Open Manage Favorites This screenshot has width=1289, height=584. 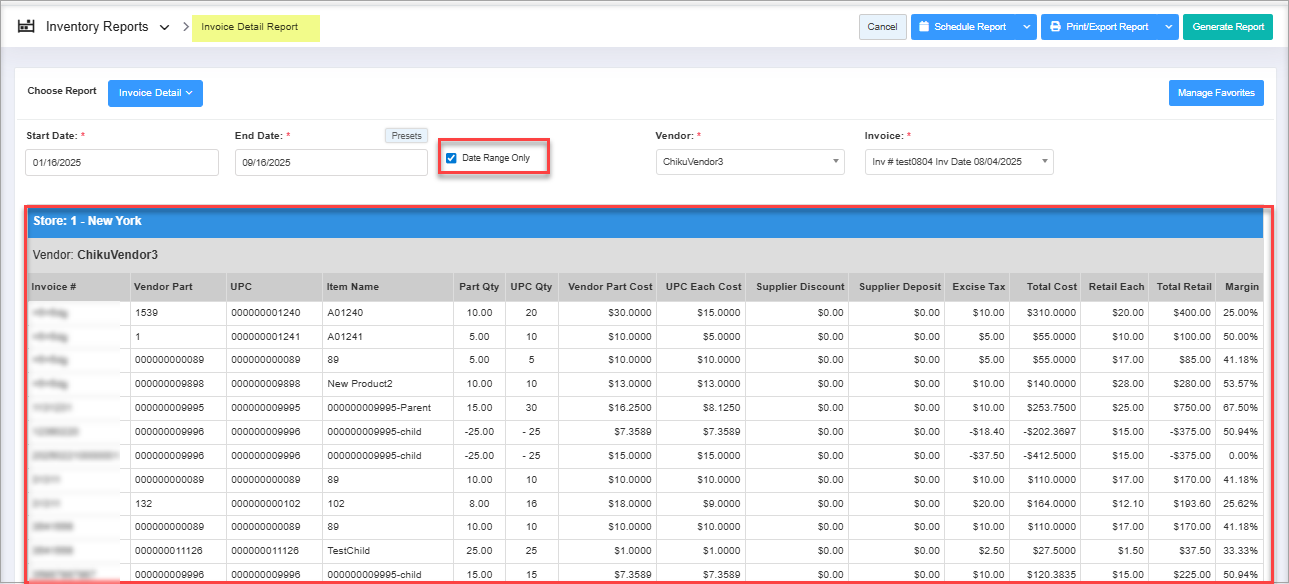pos(1215,93)
